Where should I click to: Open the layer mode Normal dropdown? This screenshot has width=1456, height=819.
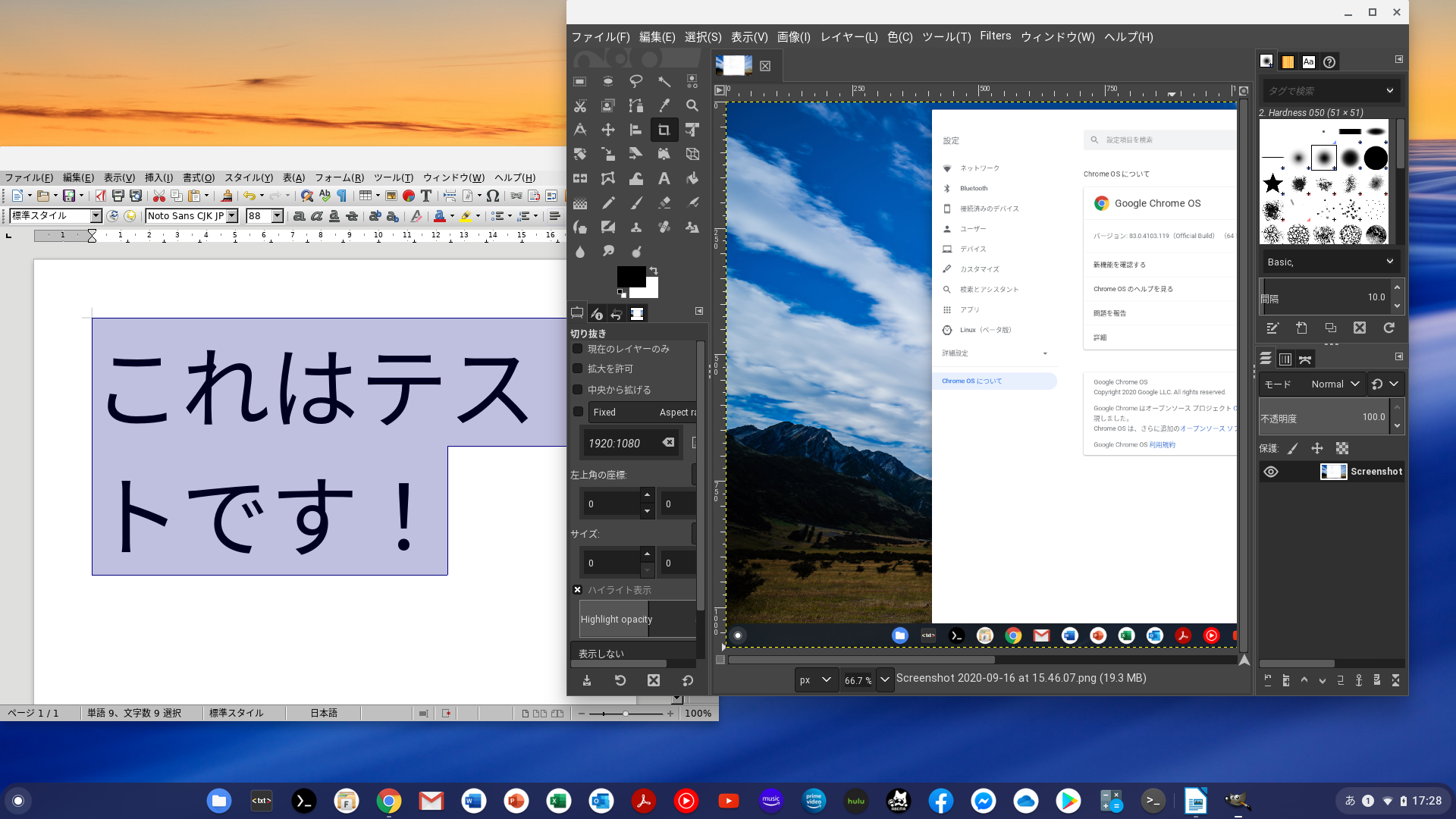tap(1335, 384)
